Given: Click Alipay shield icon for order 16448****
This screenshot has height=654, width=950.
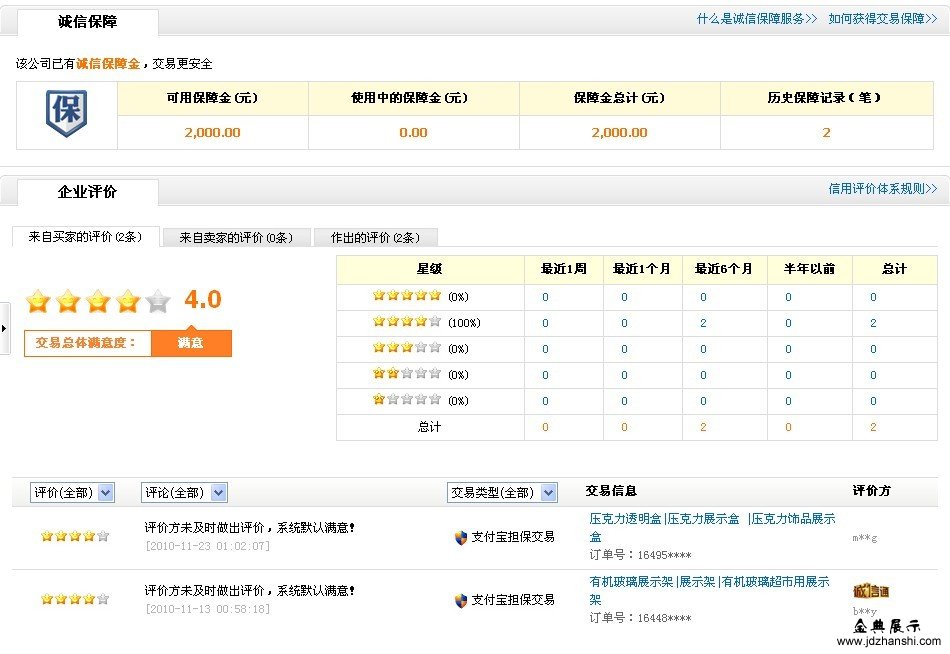Looking at the screenshot, I should (x=461, y=601).
